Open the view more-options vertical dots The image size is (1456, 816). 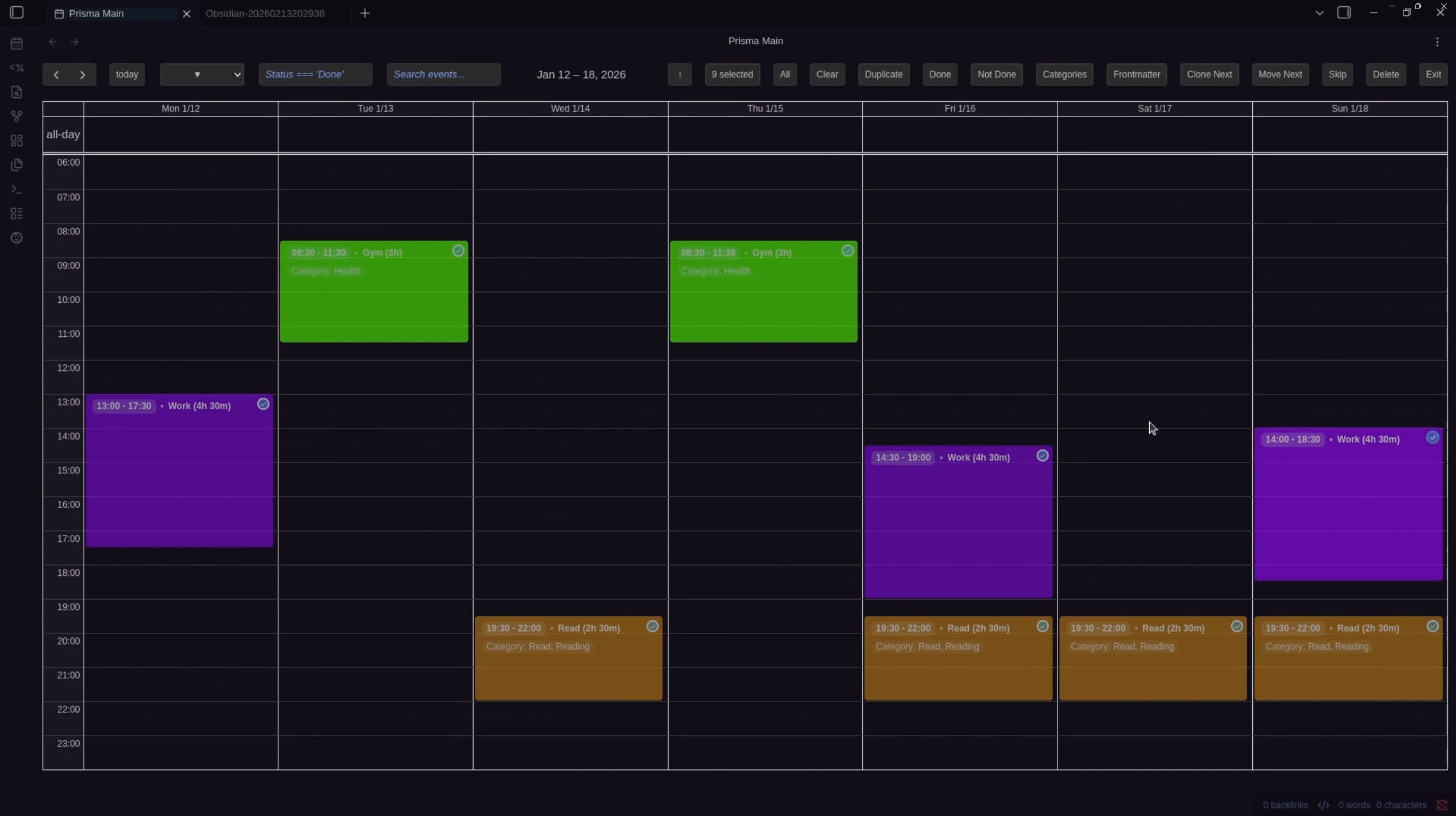(1437, 42)
